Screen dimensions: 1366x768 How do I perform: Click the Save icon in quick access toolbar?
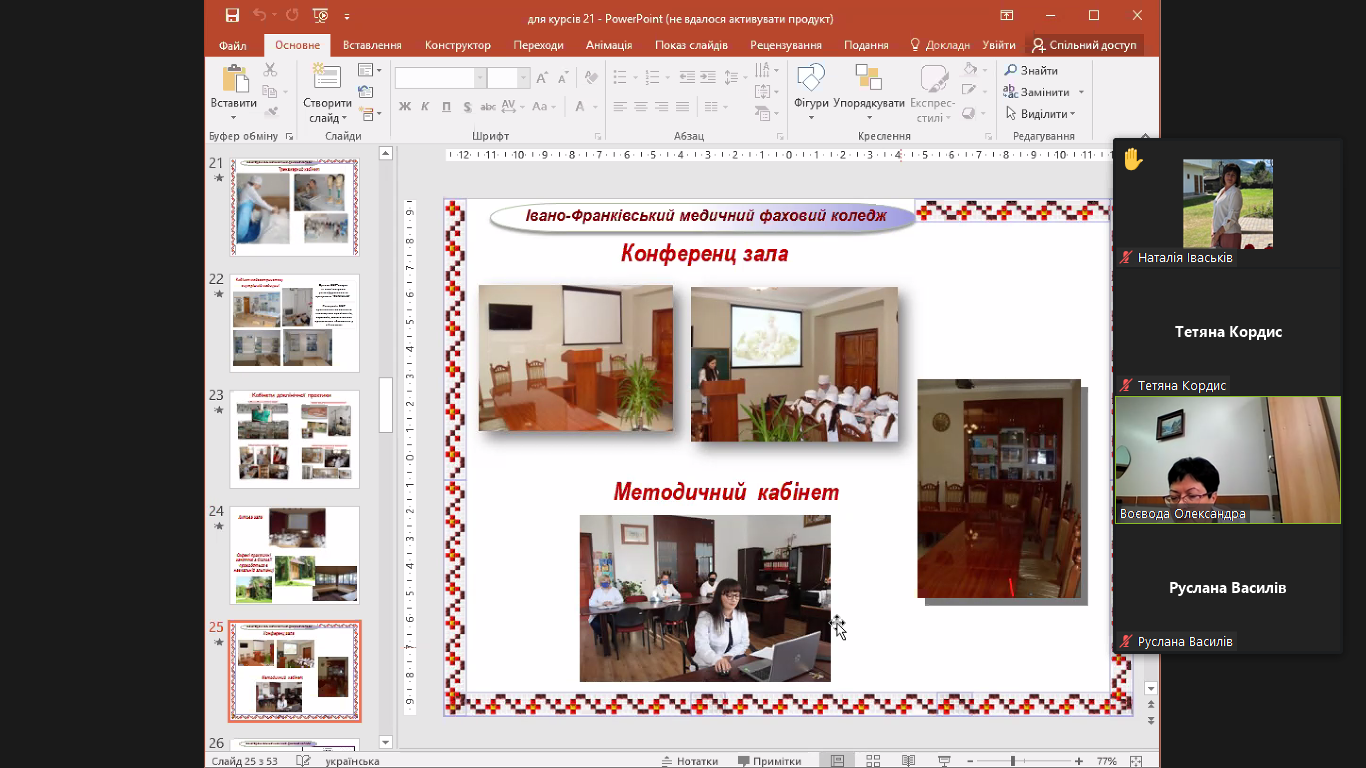pos(232,15)
